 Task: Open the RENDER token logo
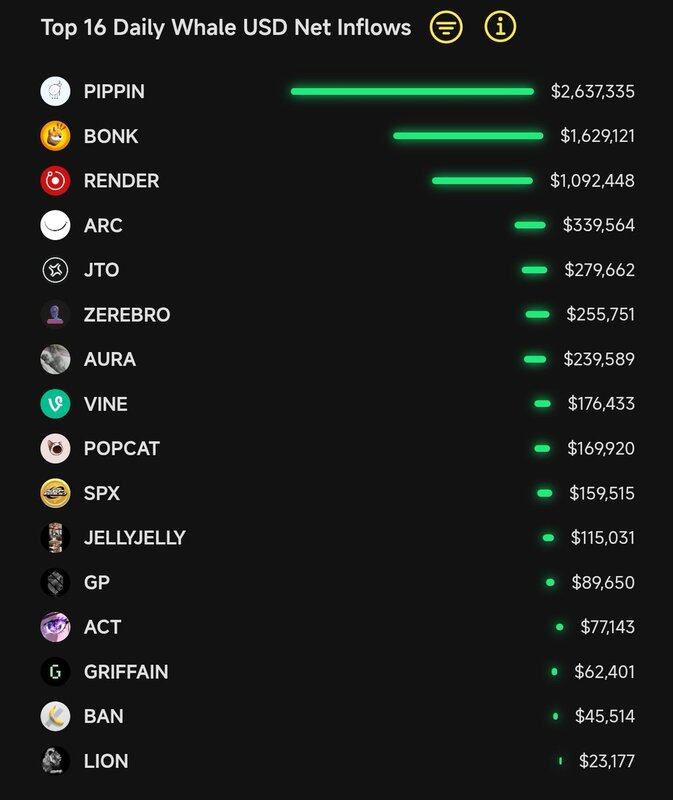pyautogui.click(x=55, y=181)
